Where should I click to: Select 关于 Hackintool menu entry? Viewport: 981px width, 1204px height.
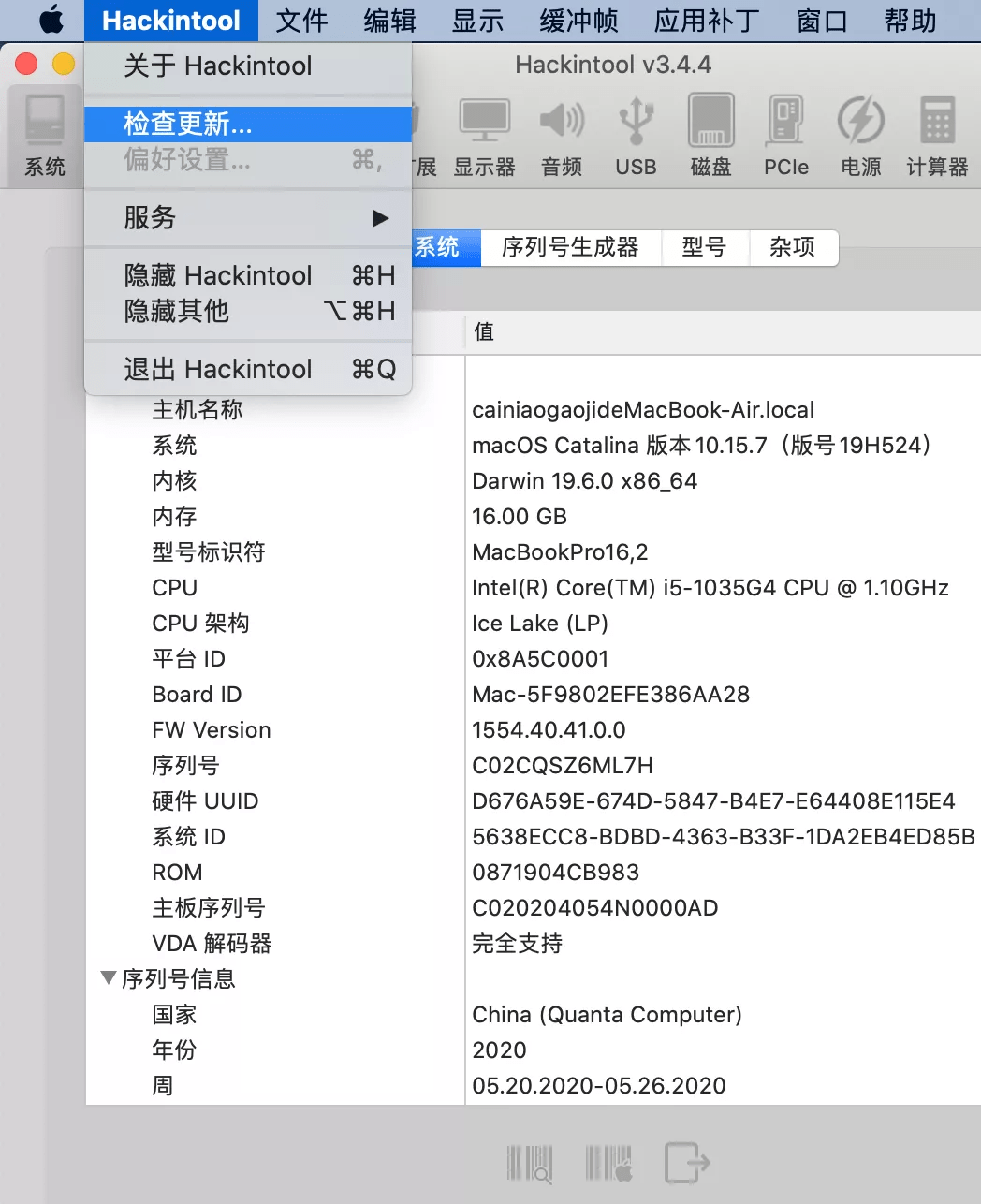coord(248,66)
